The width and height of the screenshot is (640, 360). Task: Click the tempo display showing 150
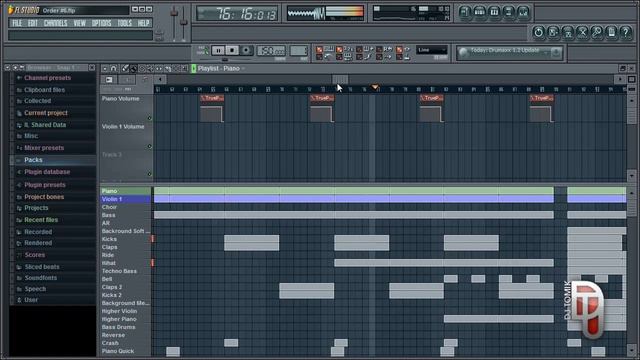pos(271,51)
